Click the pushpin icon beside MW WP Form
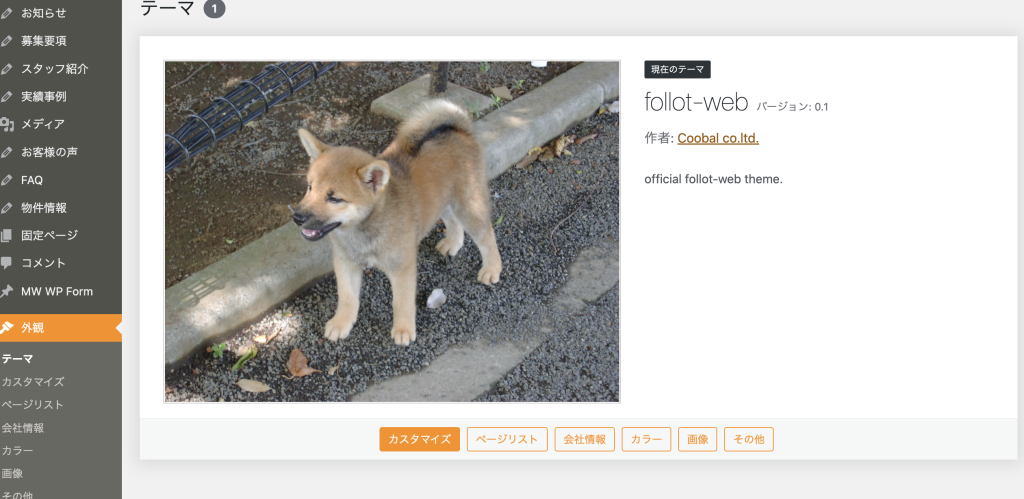This screenshot has height=499, width=1024. coord(7,291)
